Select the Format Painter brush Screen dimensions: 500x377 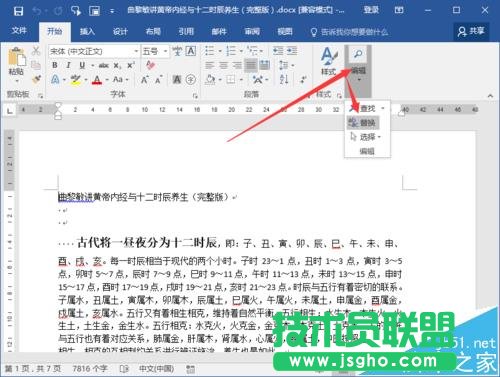coord(36,79)
